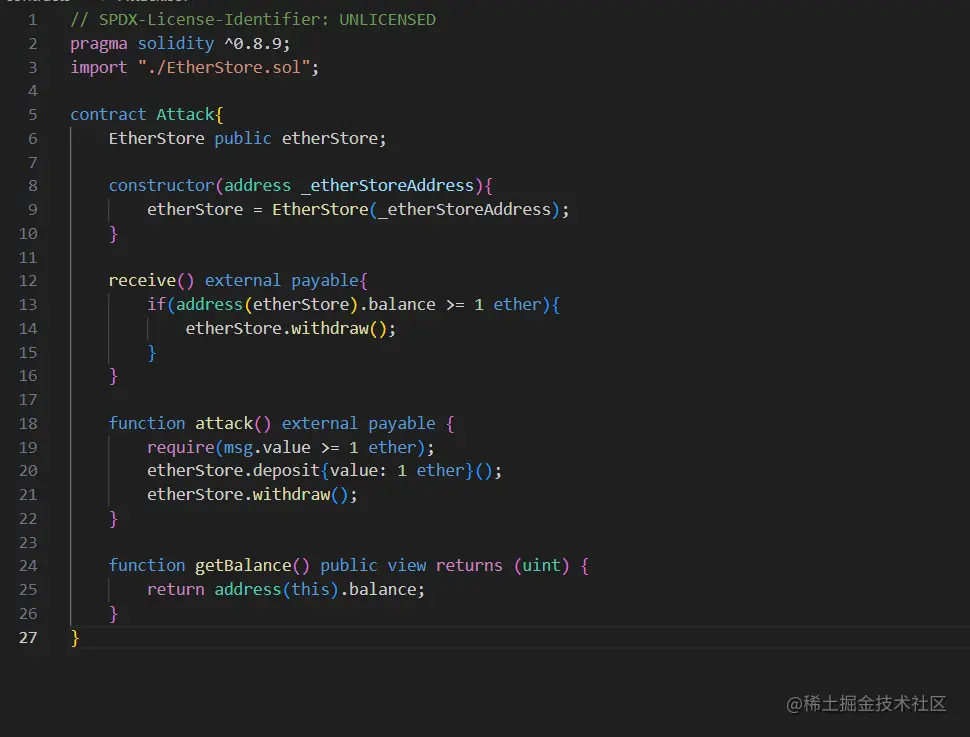Click the SPDX-License-Identifier comment on line 1

pyautogui.click(x=253, y=20)
